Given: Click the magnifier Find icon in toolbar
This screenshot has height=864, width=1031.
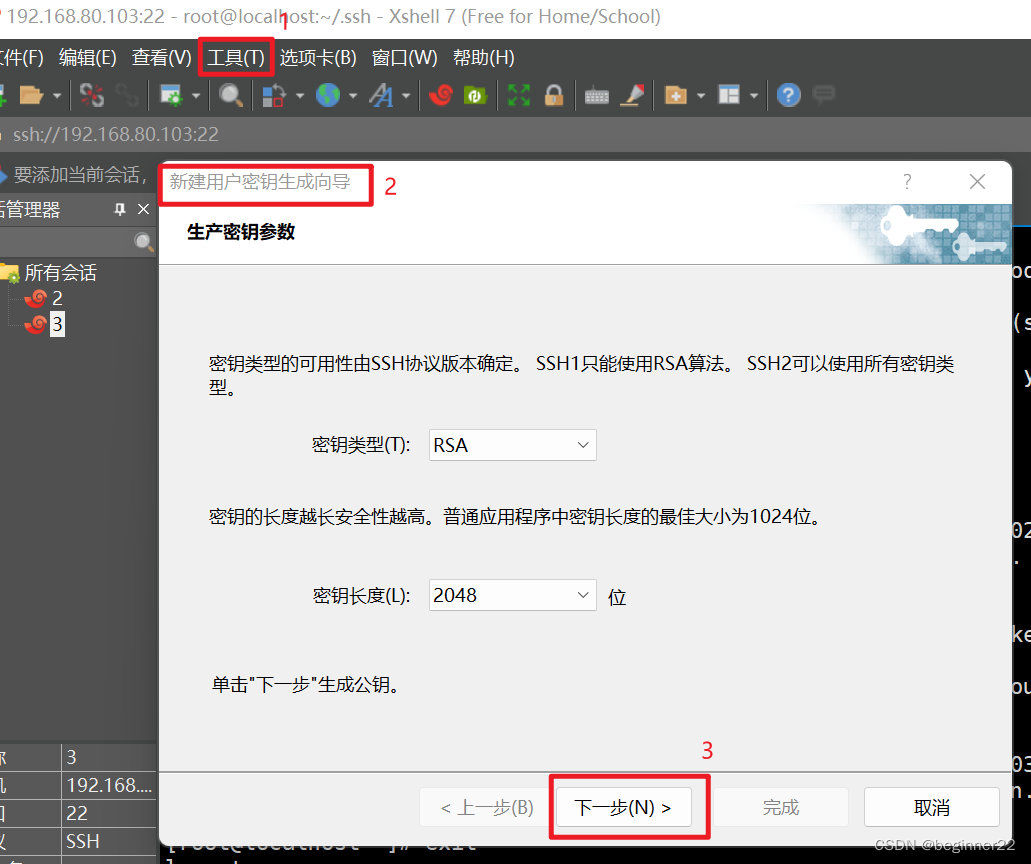Looking at the screenshot, I should [x=231, y=95].
